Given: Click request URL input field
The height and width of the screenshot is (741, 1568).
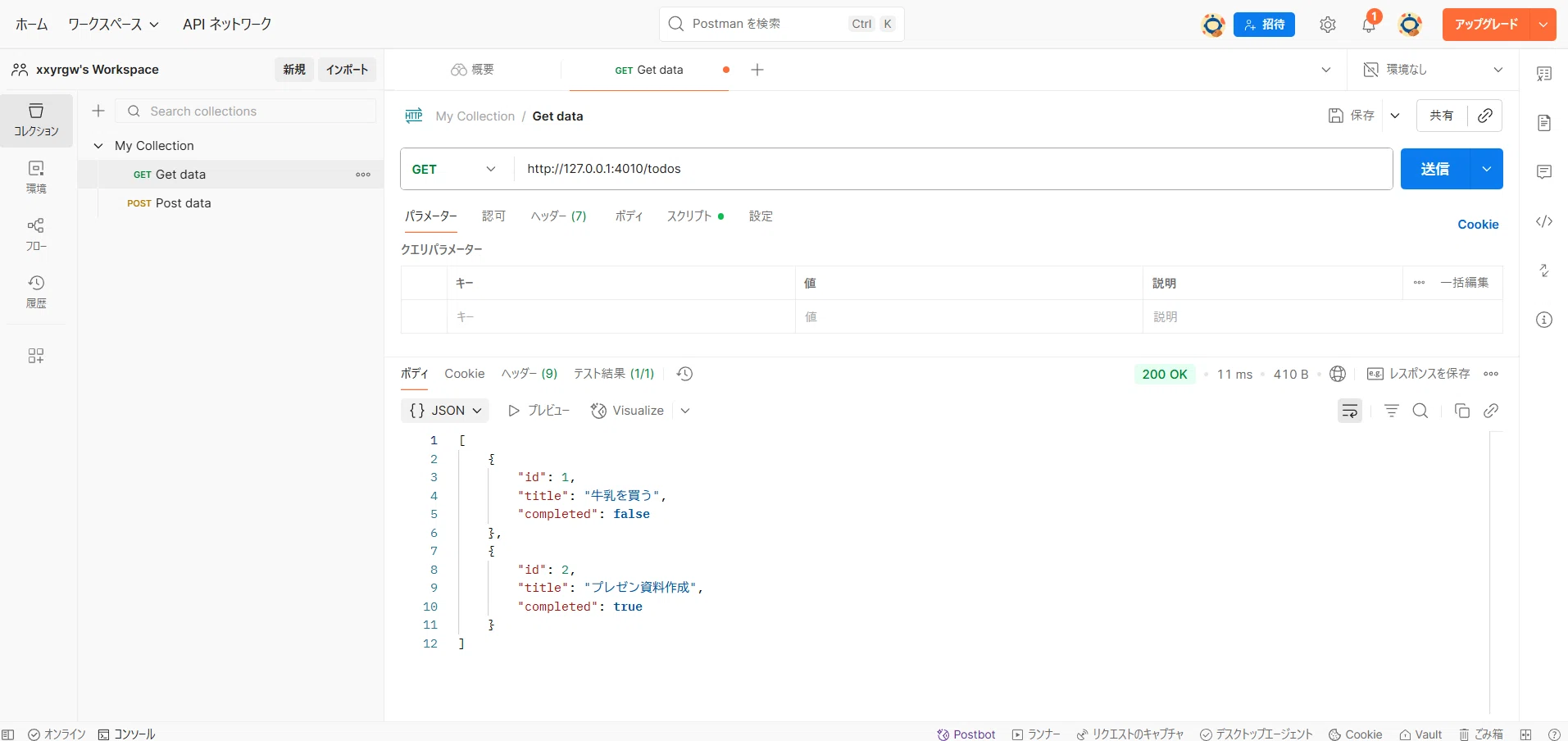Looking at the screenshot, I should tap(953, 169).
